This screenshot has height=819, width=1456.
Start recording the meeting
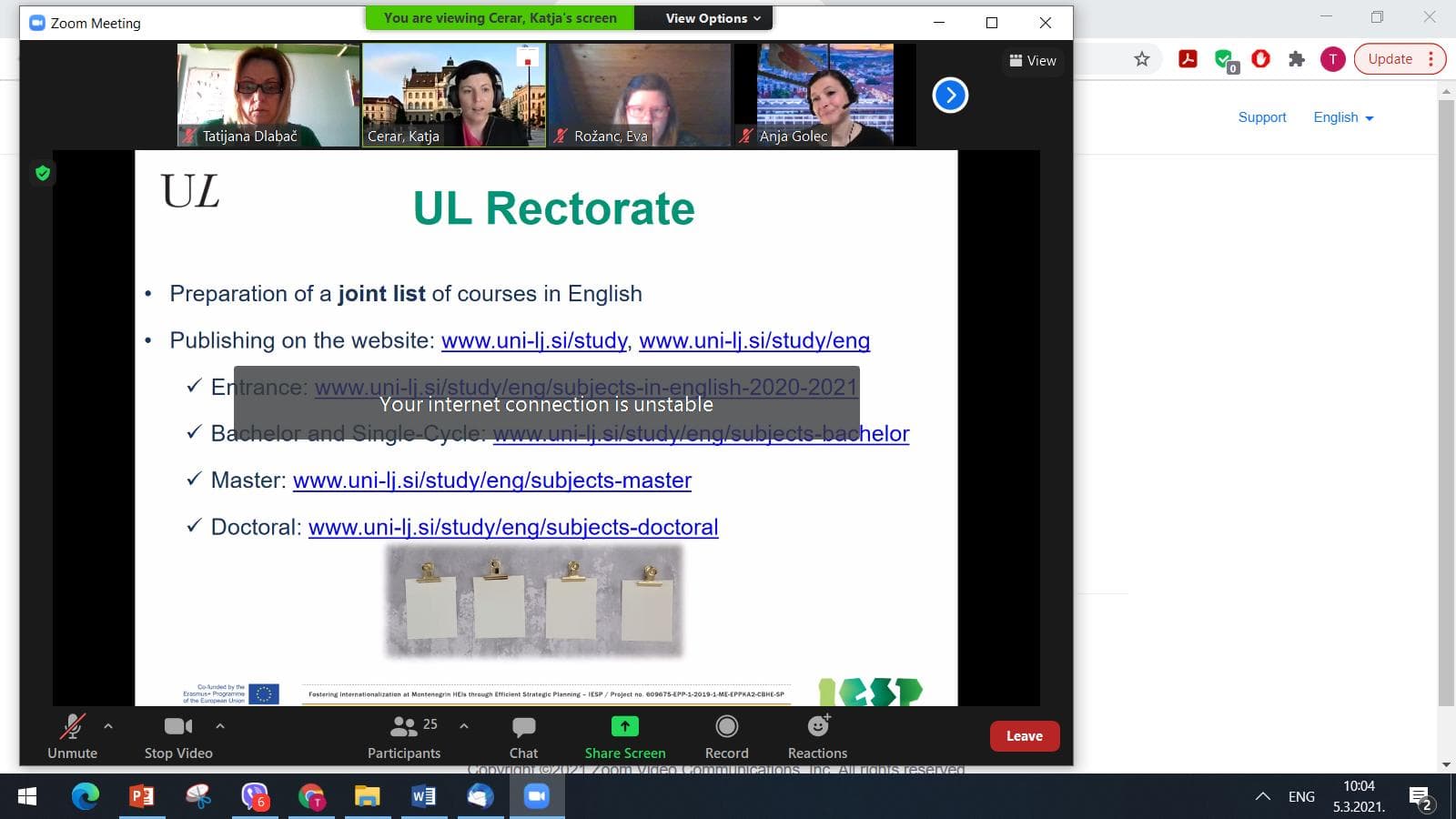point(726,736)
